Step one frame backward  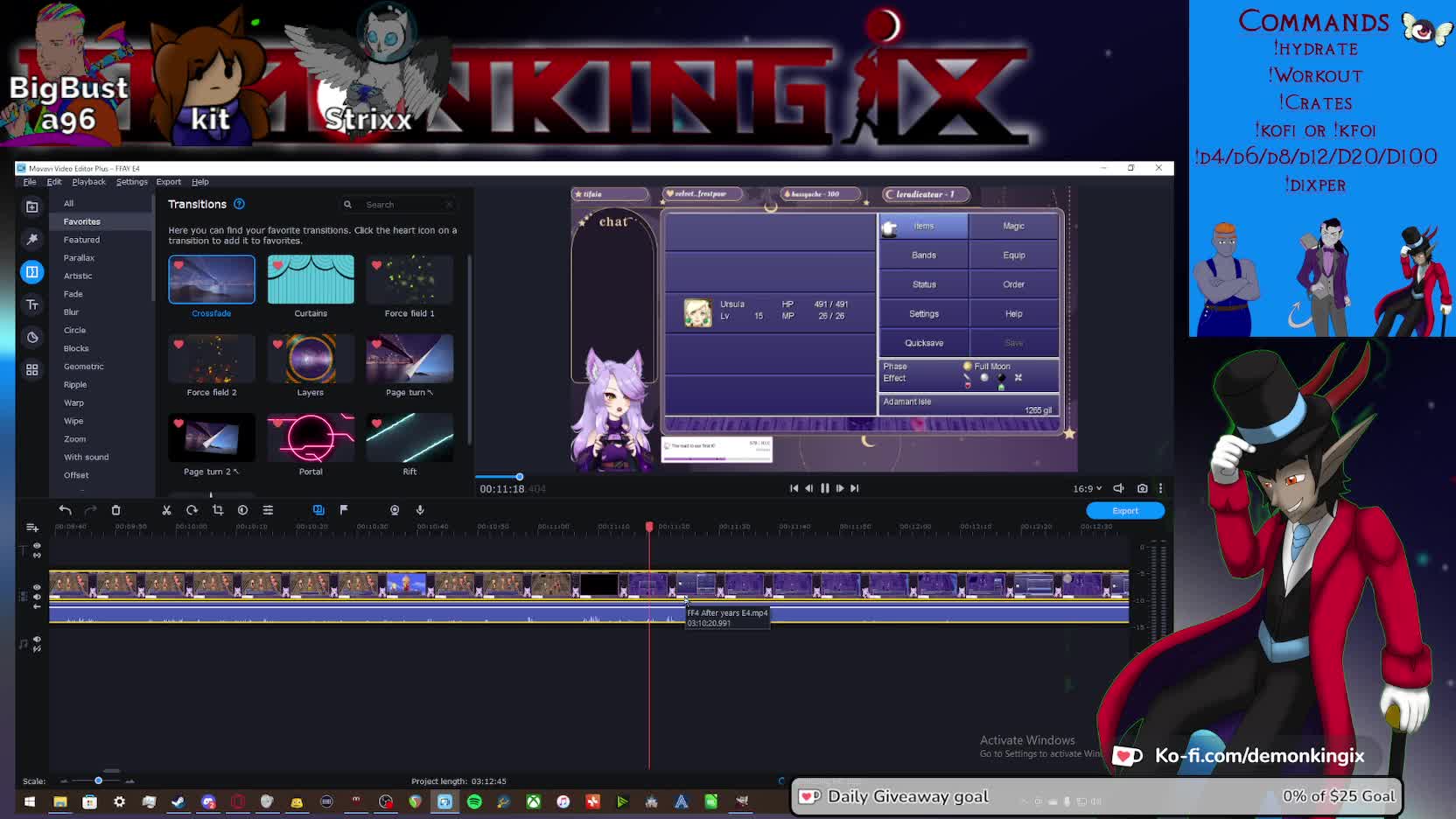[x=808, y=488]
